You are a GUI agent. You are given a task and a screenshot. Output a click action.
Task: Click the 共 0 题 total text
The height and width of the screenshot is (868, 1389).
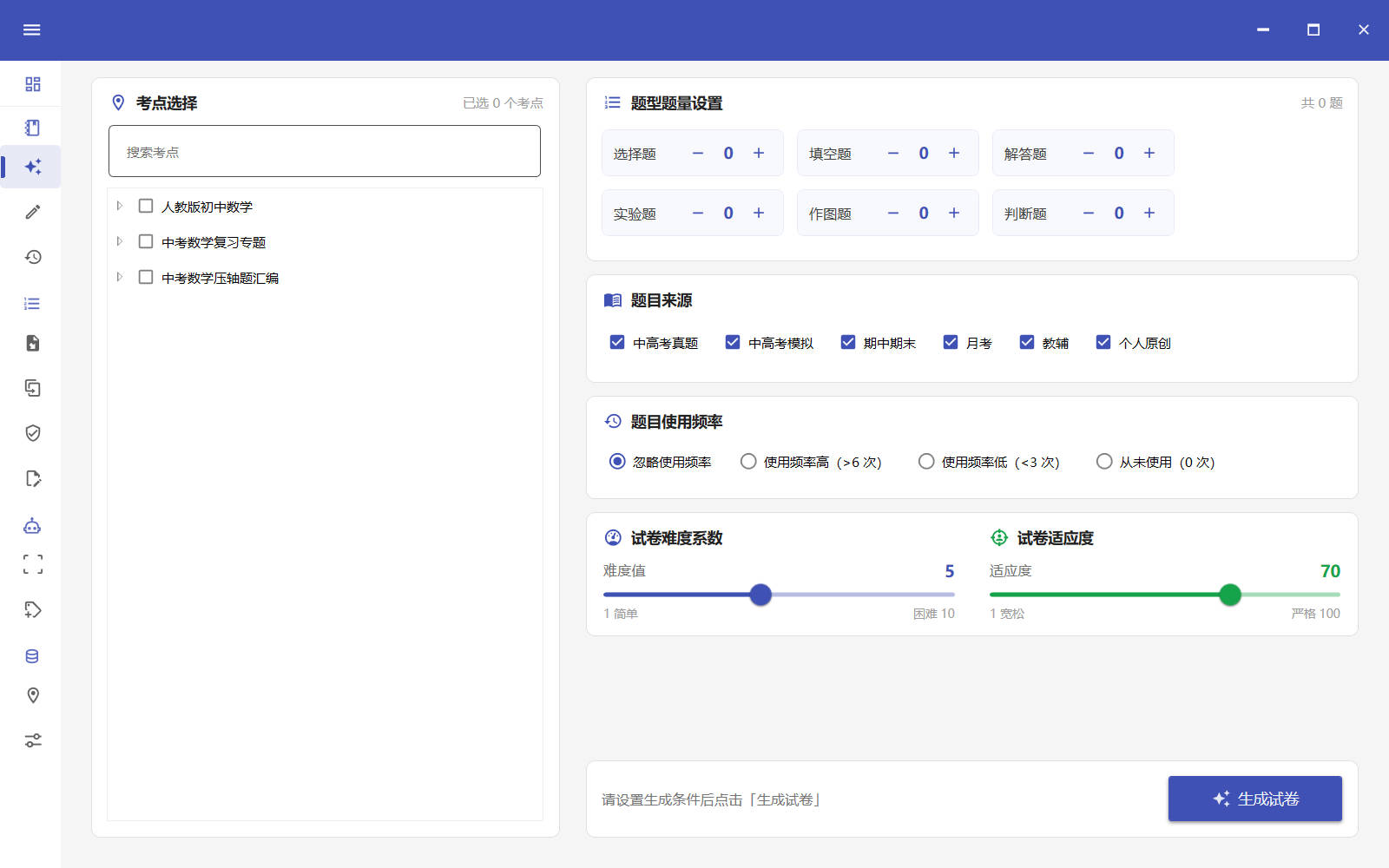[1321, 102]
